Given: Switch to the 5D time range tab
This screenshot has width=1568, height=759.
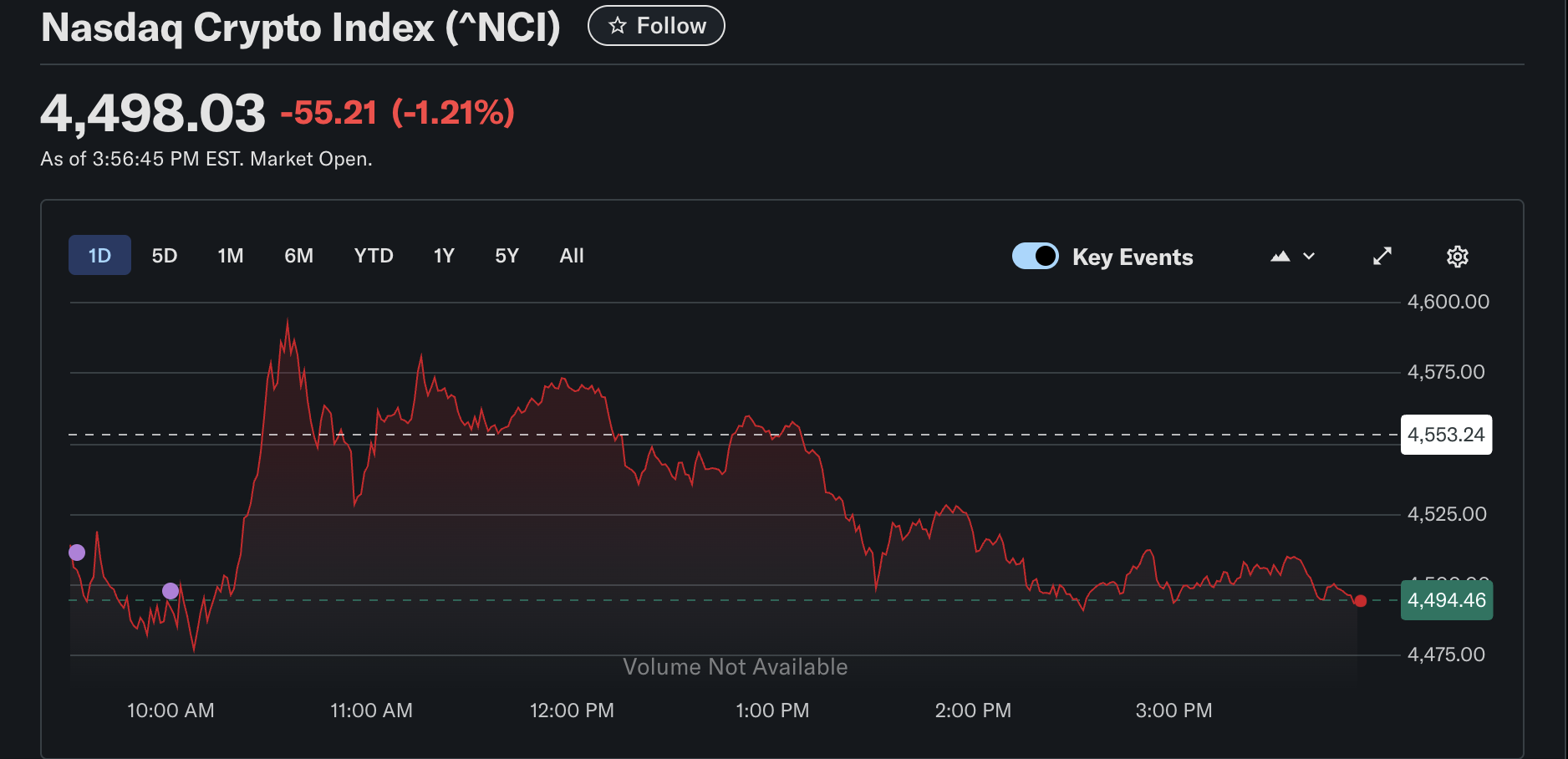Looking at the screenshot, I should pyautogui.click(x=164, y=256).
